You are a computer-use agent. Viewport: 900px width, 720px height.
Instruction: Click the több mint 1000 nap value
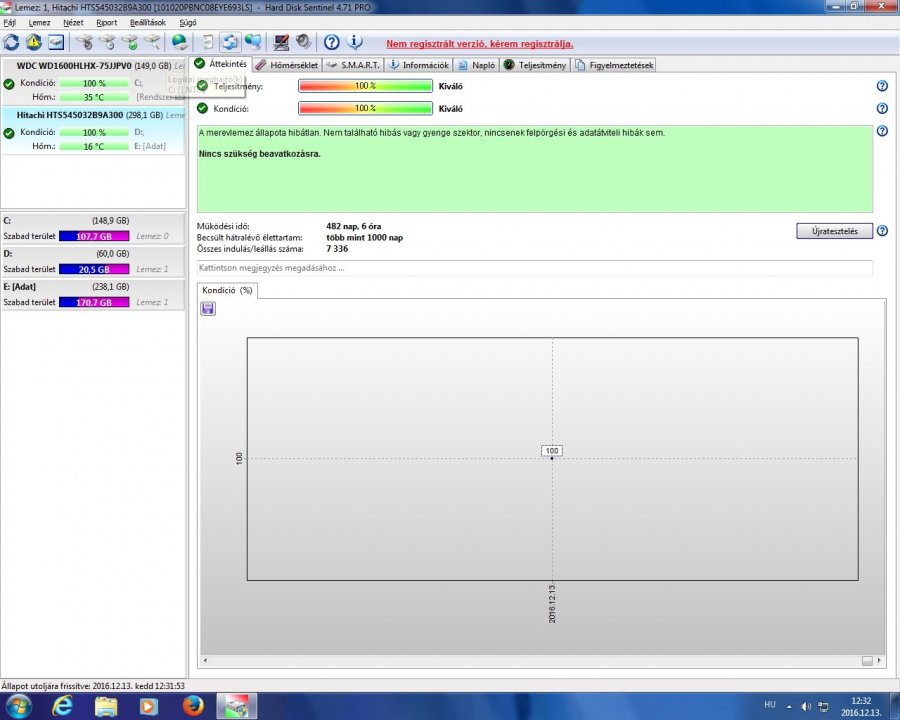(x=364, y=237)
